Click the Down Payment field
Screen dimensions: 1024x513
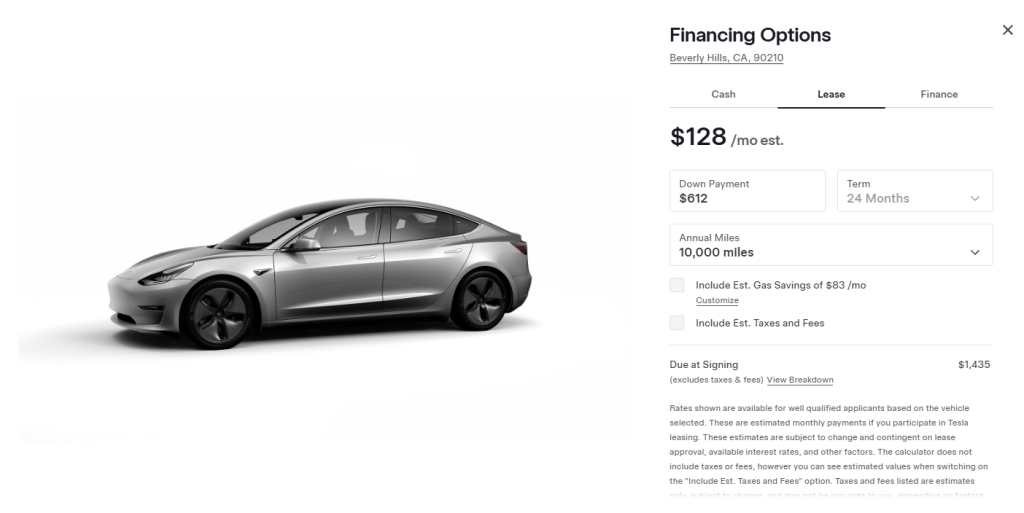747,191
